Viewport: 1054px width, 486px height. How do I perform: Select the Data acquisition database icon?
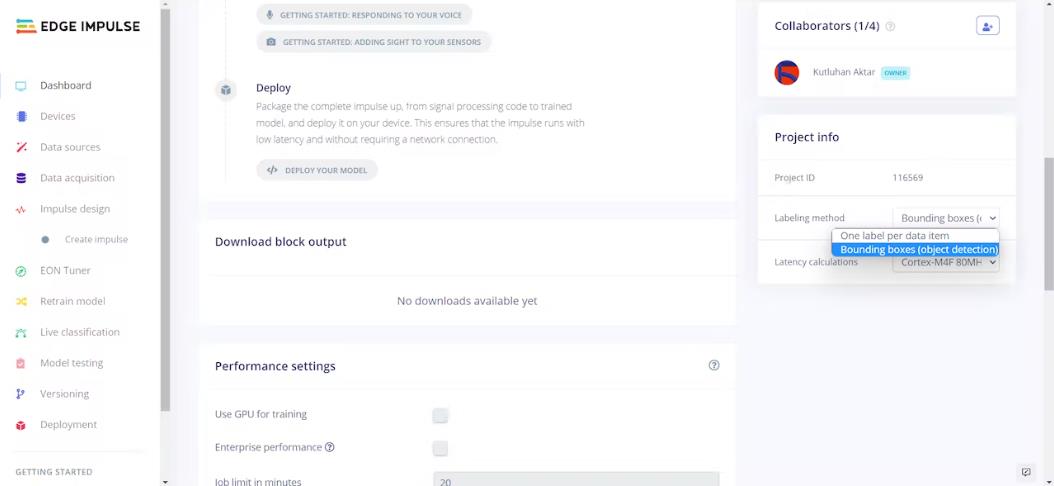pos(21,178)
